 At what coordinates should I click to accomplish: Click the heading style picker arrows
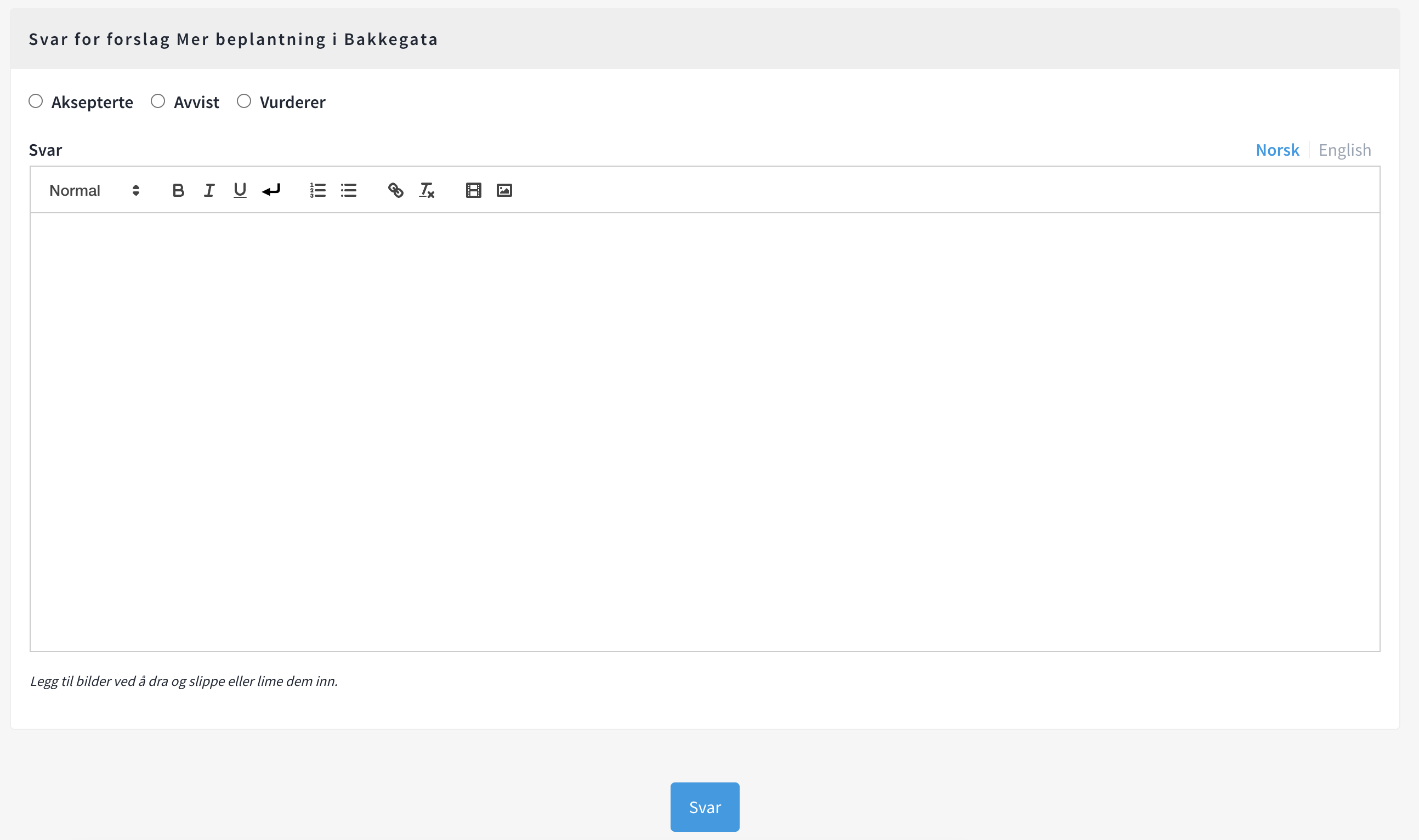136,190
